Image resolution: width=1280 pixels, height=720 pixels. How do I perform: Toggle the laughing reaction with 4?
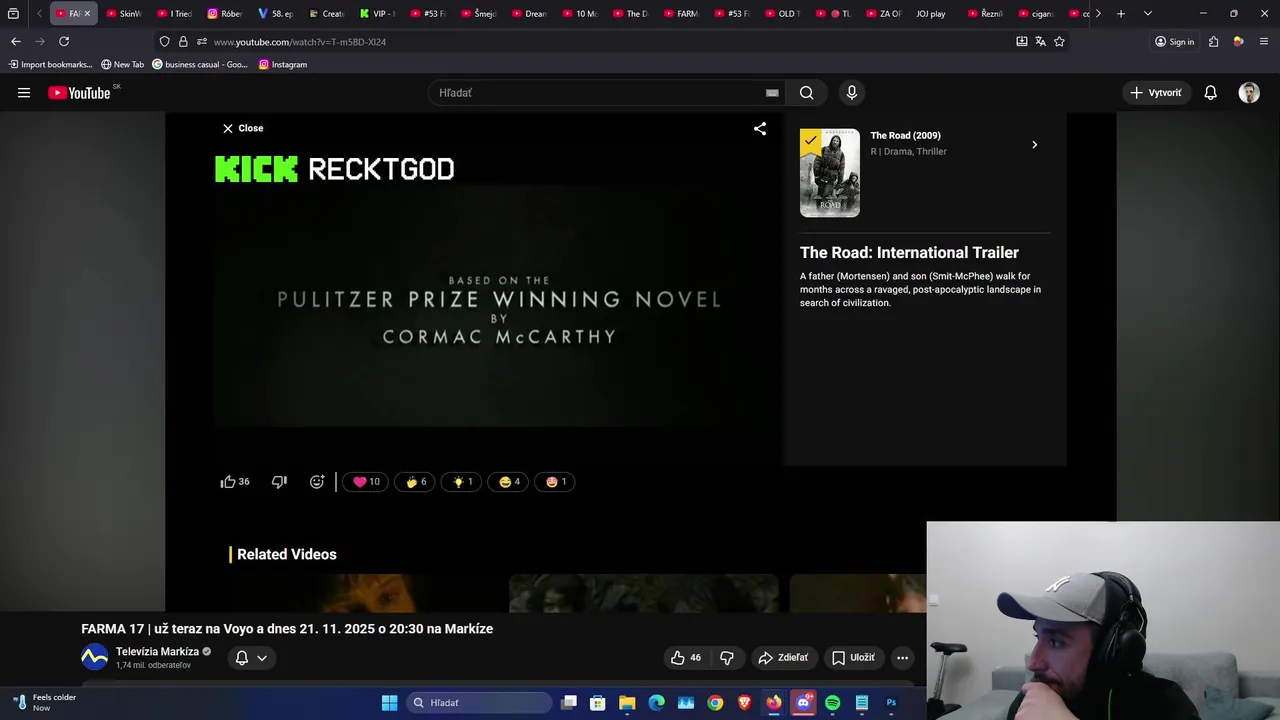[509, 482]
